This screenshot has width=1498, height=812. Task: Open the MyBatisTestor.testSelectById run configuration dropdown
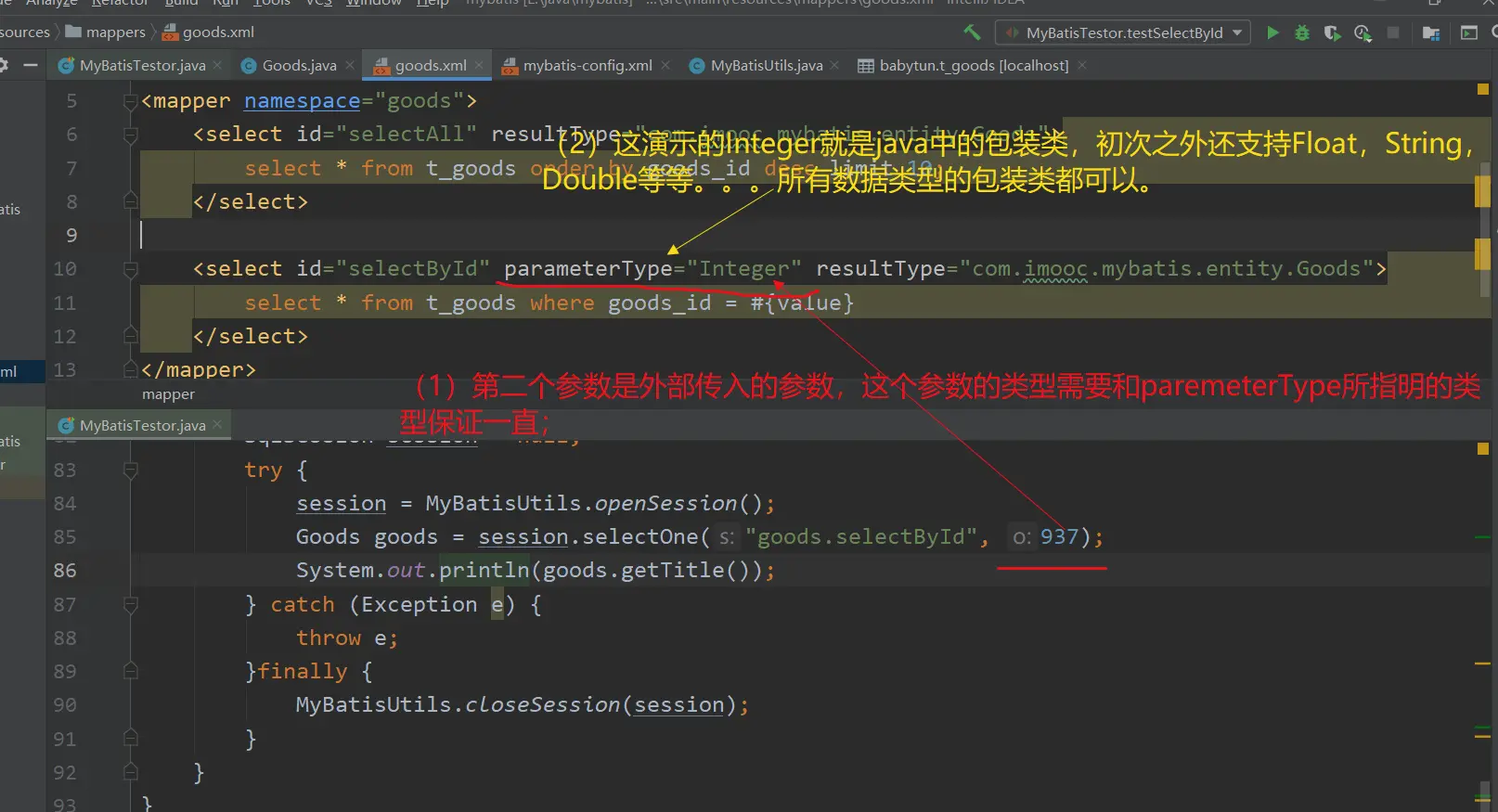[1123, 32]
